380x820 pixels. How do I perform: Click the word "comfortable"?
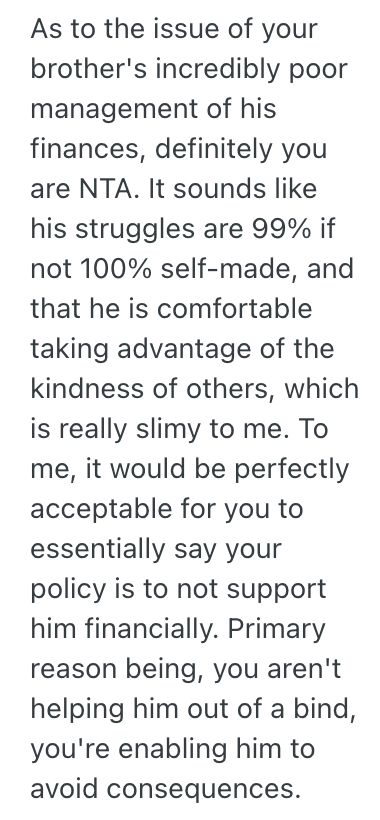coord(234,309)
